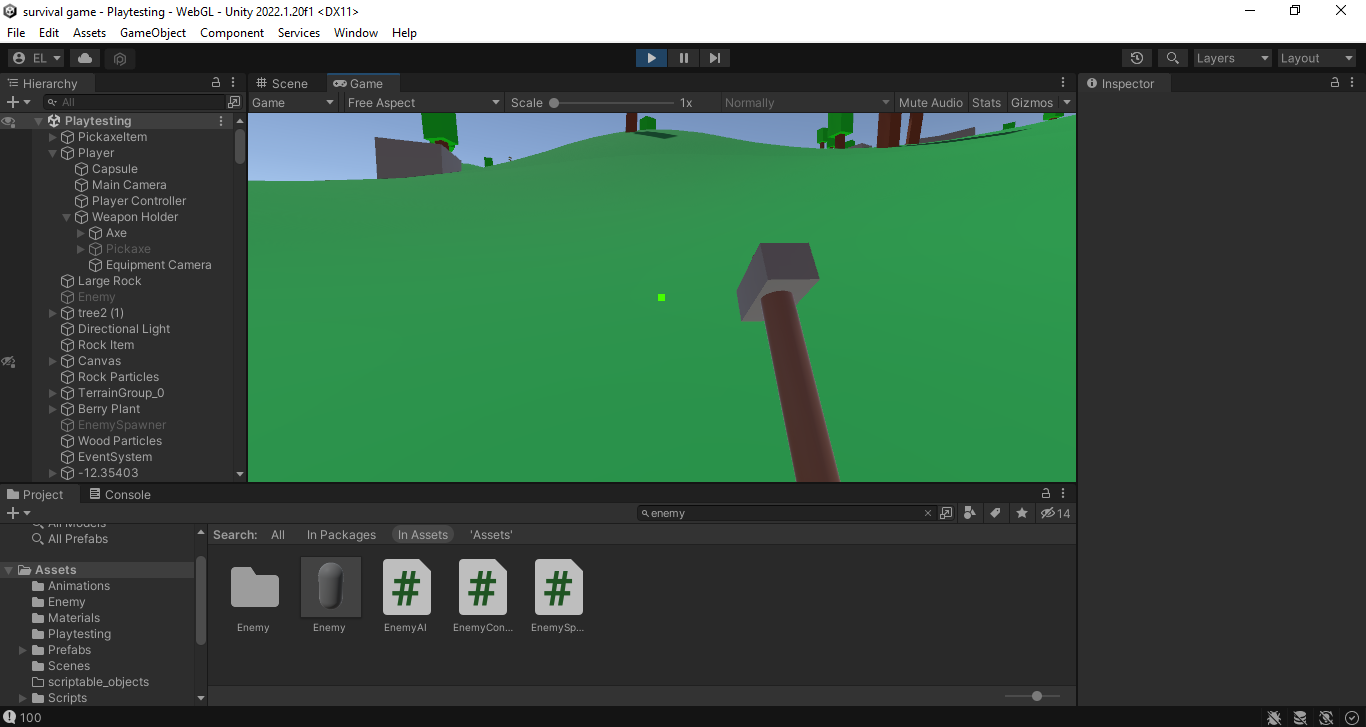Viewport: 1366px width, 727px height.
Task: Click the Pause button in the toolbar
Action: [x=683, y=57]
